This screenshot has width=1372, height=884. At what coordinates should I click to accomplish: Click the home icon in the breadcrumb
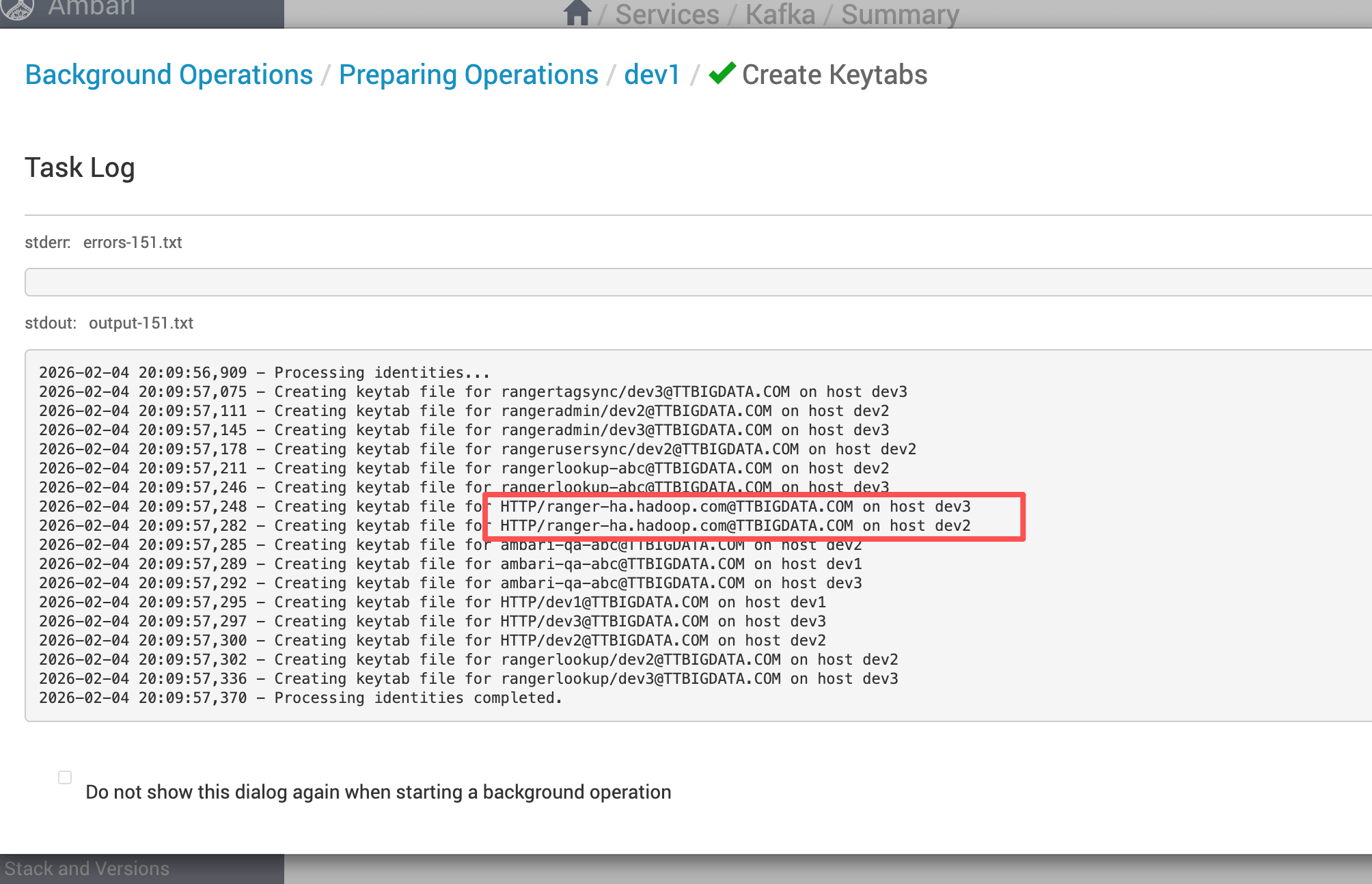click(577, 13)
